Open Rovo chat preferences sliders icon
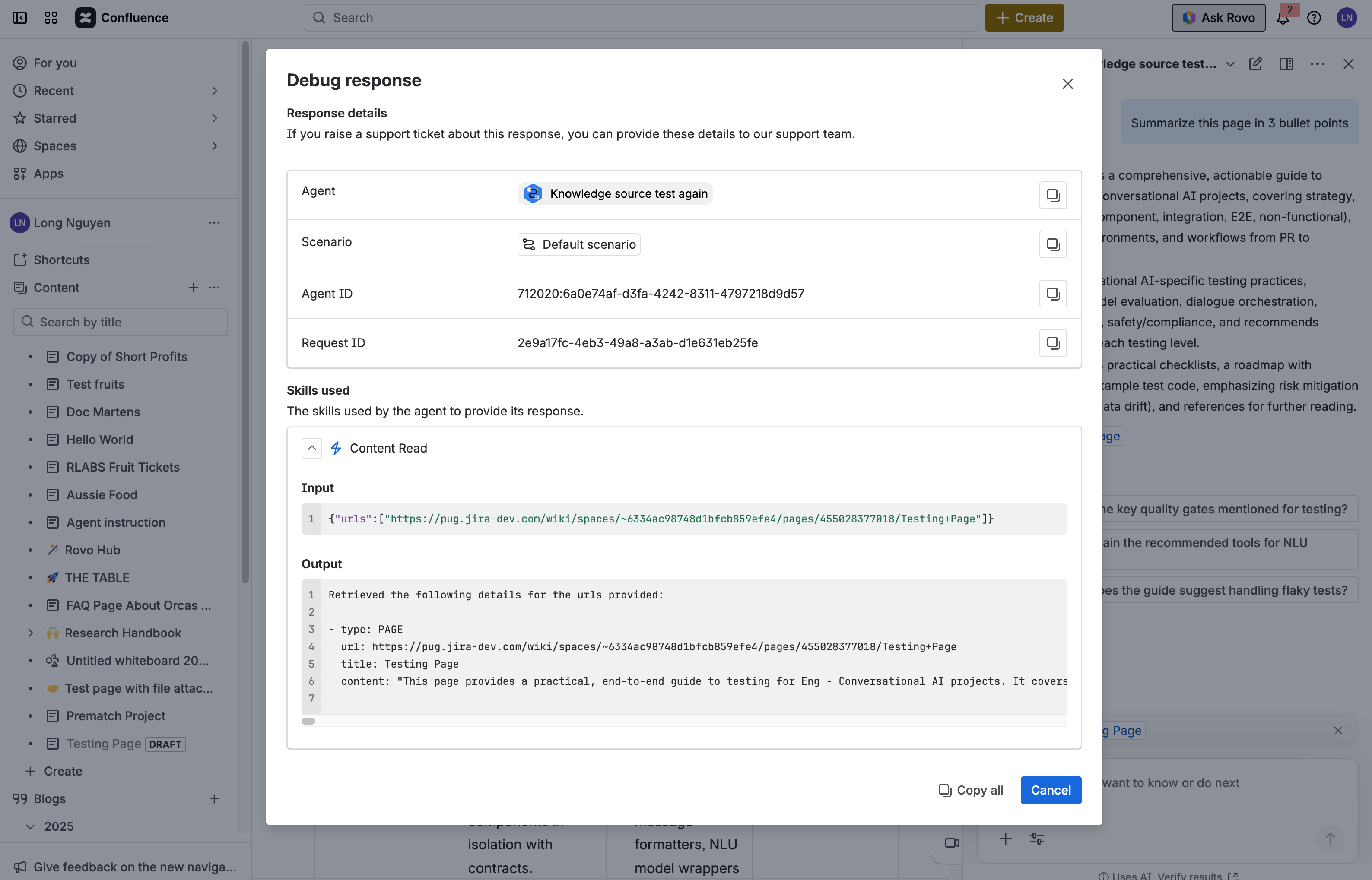1372x880 pixels. pyautogui.click(x=1036, y=838)
